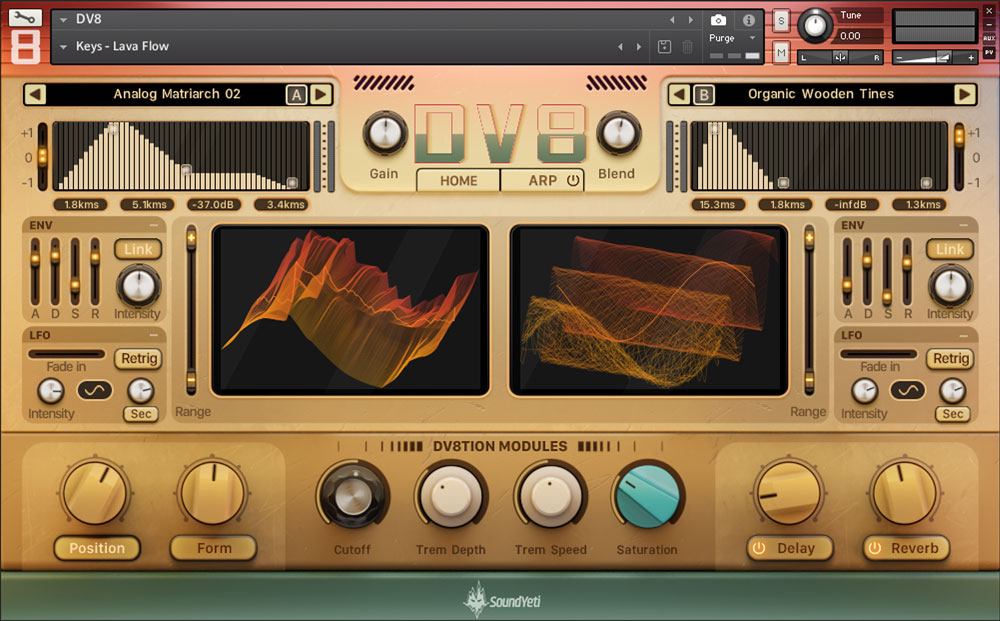1000x621 pixels.
Task: Adjust the right ENV Sustain fader
Action: [x=887, y=271]
